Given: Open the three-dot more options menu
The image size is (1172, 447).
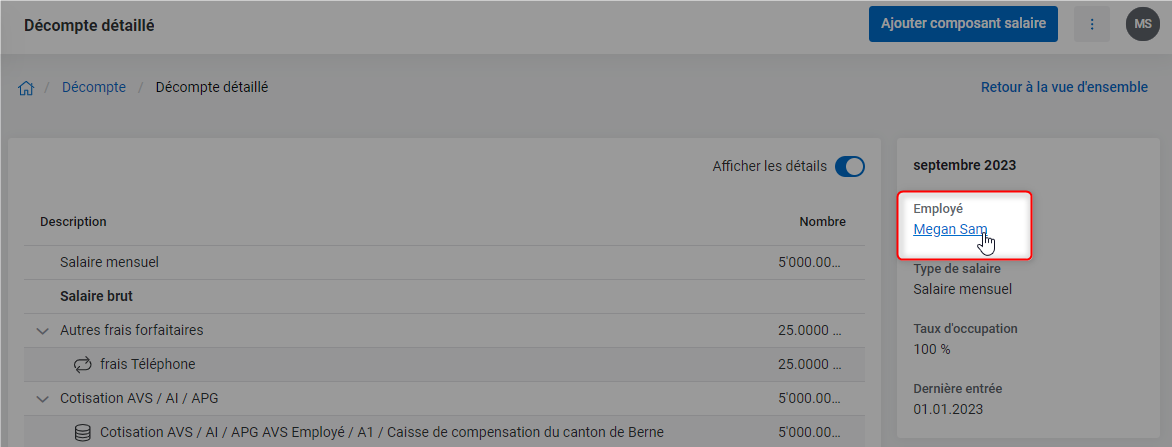Looking at the screenshot, I should tap(1091, 25).
